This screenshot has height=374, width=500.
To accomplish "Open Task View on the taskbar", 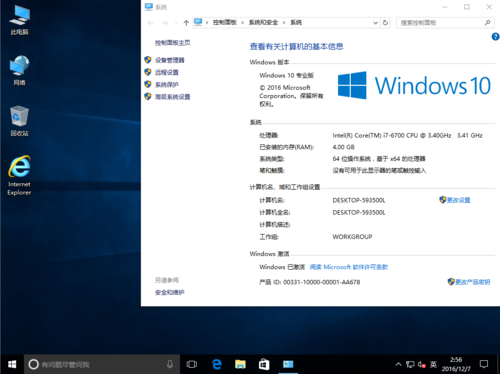I will click(192, 364).
